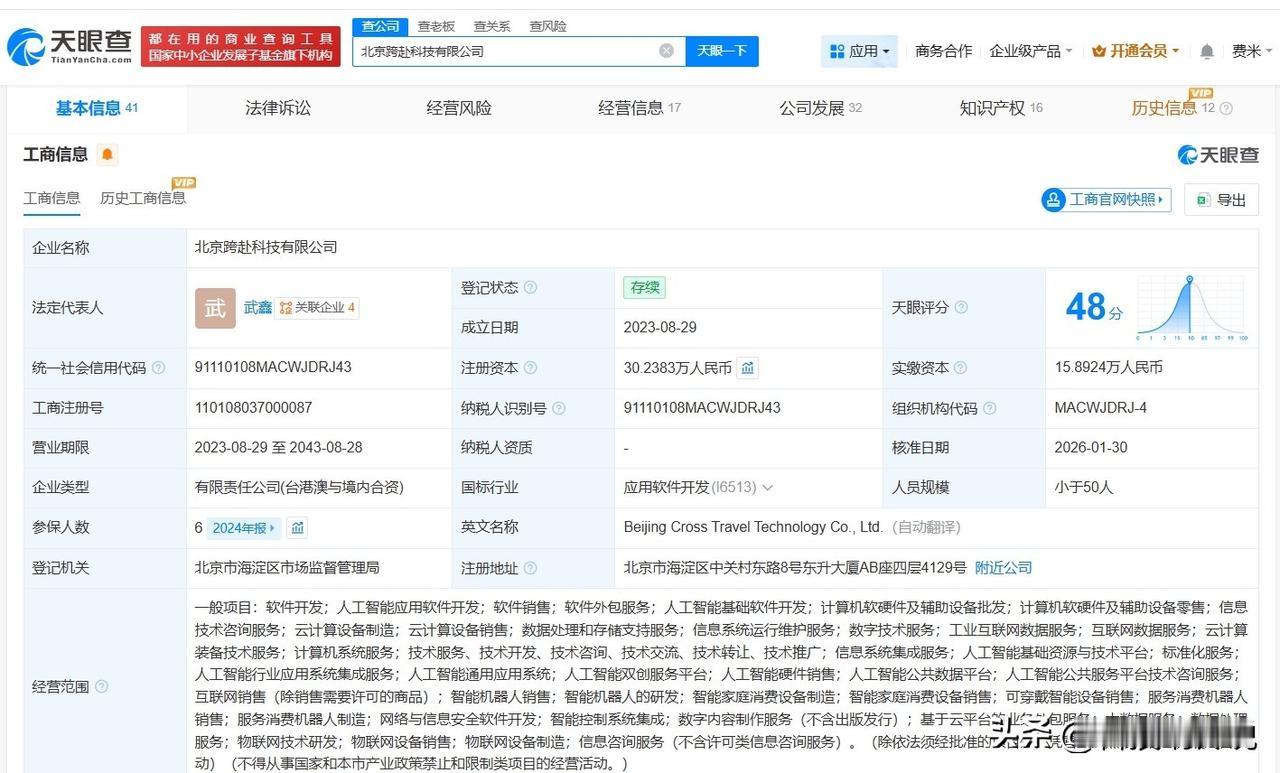This screenshot has width=1280, height=773.
Task: Click the 北京市海淀区市场监督管理局 registration authority
Action: tap(287, 568)
